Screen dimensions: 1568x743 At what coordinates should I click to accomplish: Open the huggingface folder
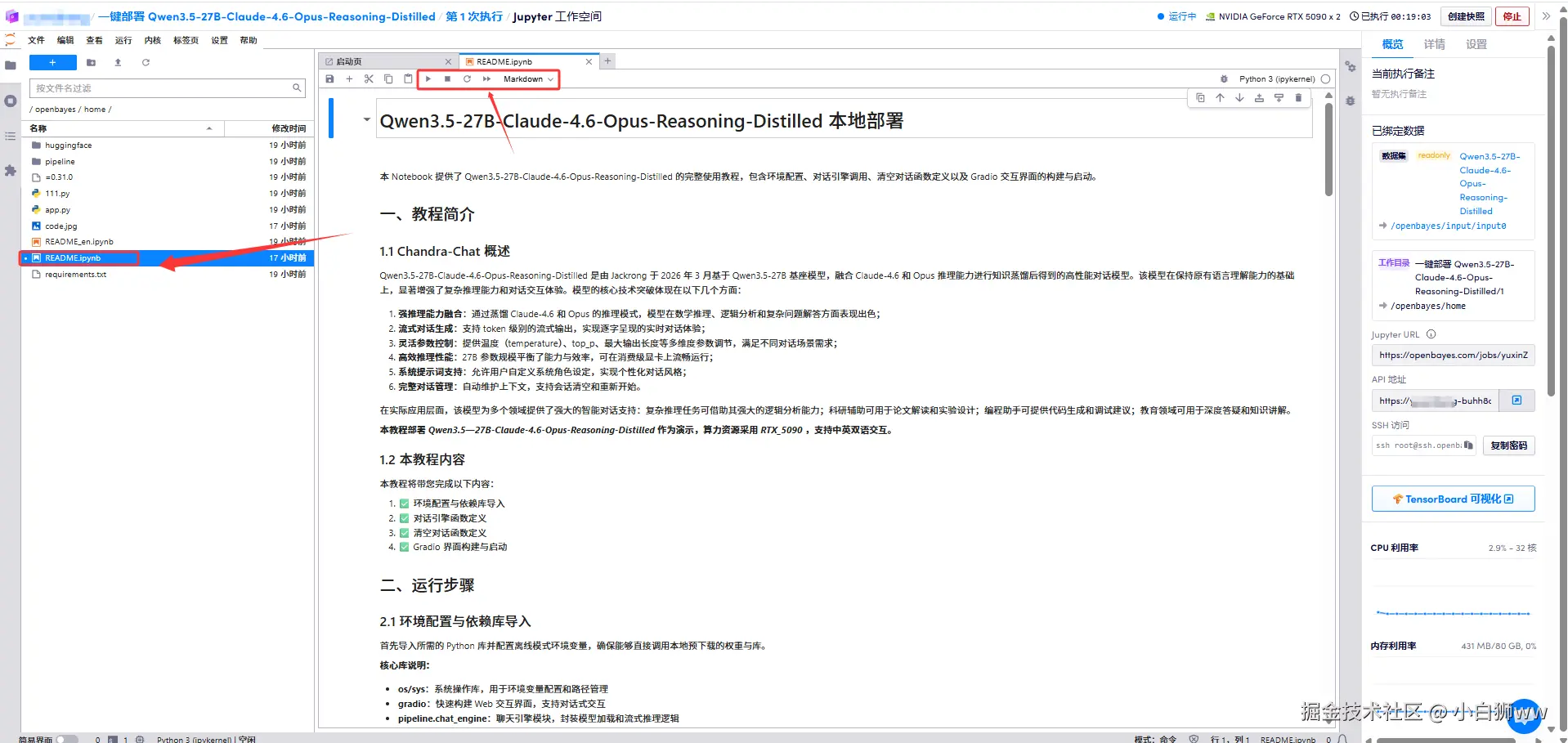(167, 145)
